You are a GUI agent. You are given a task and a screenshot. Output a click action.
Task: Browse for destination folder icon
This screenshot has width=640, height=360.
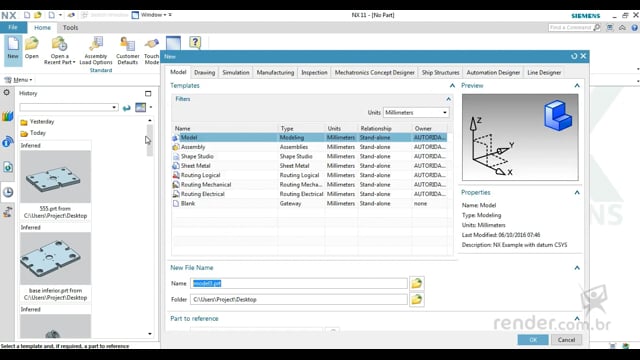(x=416, y=300)
